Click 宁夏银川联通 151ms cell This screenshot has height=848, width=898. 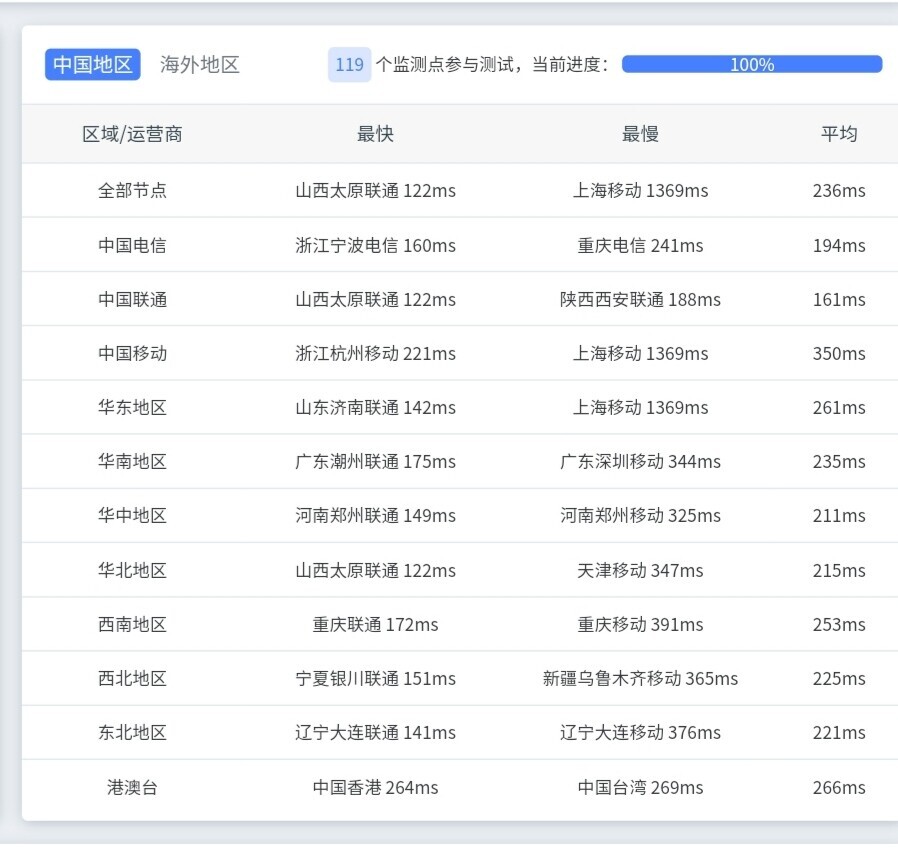pos(375,679)
